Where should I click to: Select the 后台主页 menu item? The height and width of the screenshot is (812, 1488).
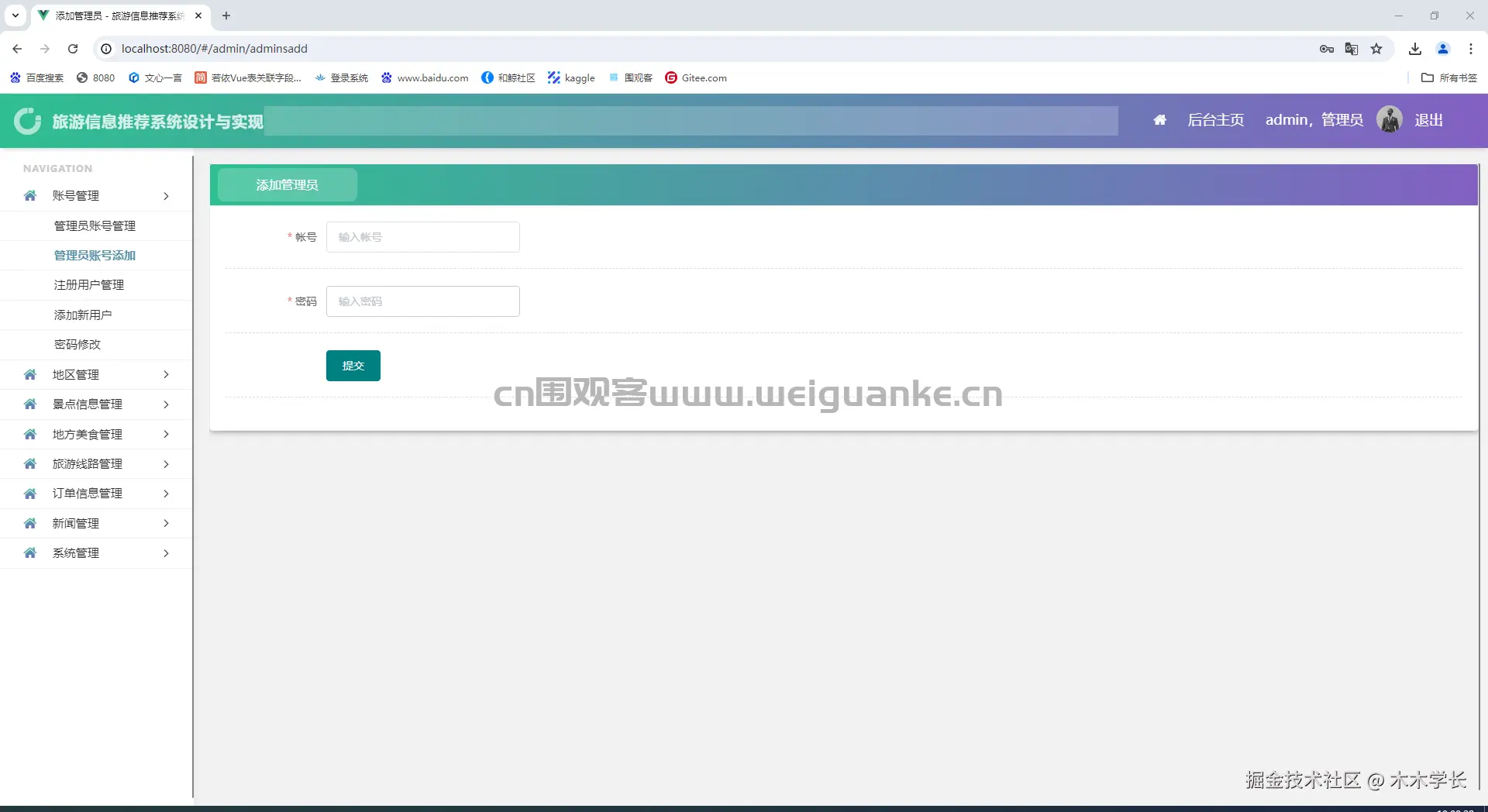(x=1215, y=120)
